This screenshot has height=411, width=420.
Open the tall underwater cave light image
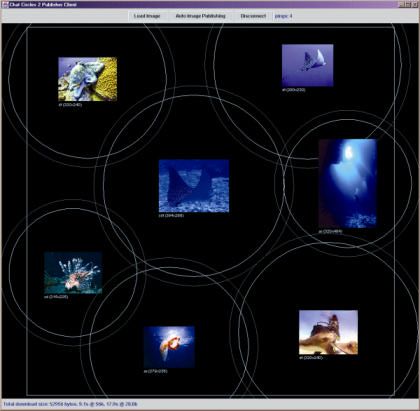(x=348, y=184)
